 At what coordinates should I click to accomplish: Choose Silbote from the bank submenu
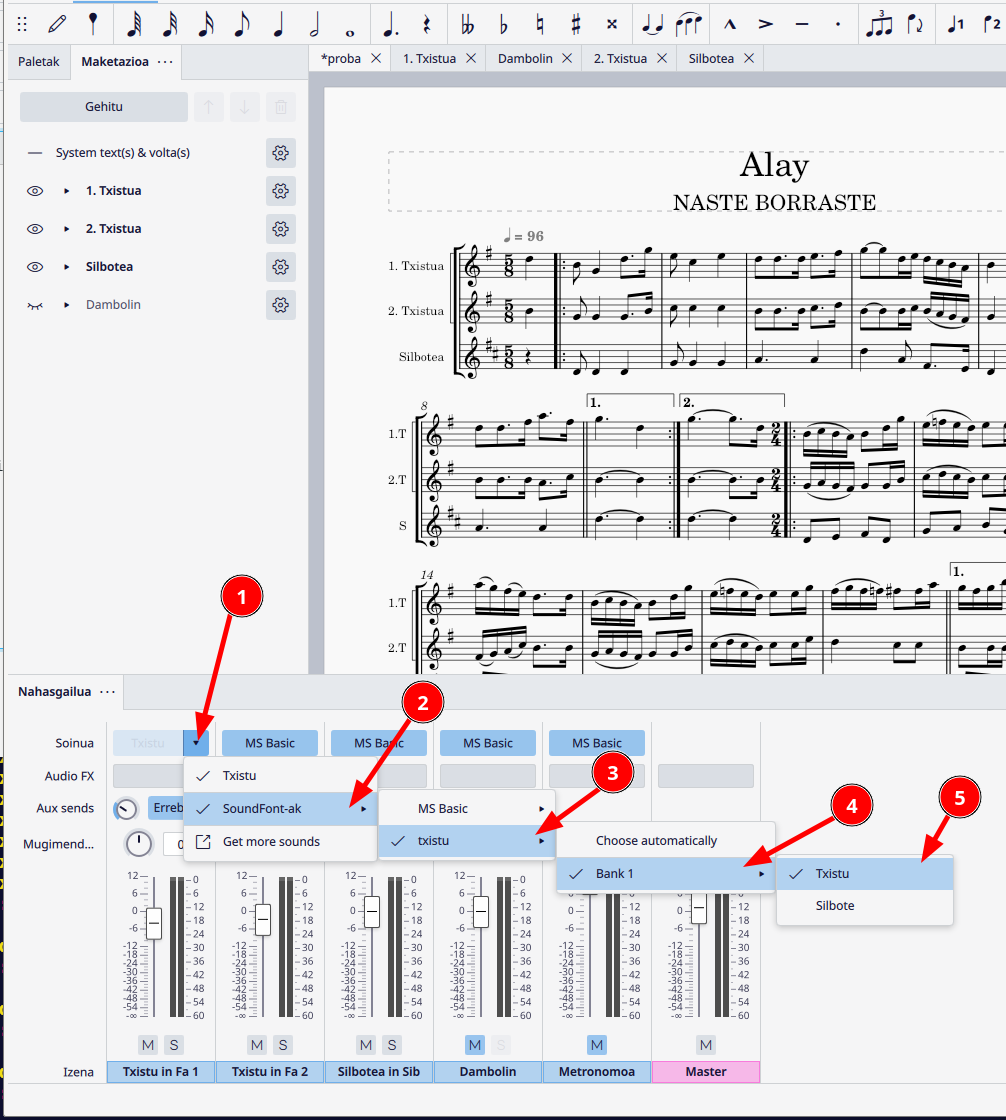[835, 906]
